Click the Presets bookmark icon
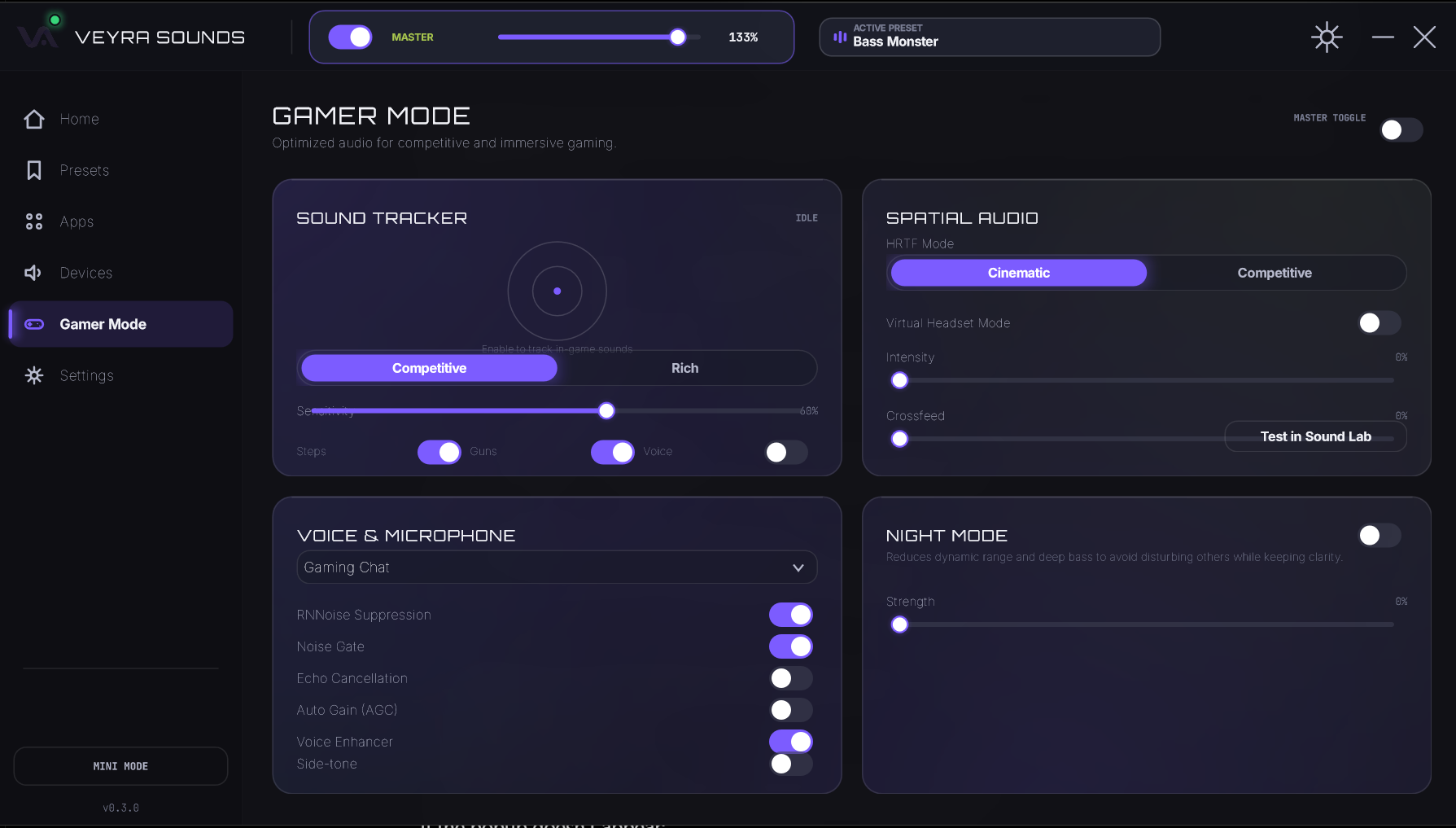This screenshot has width=1456, height=828. coord(34,170)
